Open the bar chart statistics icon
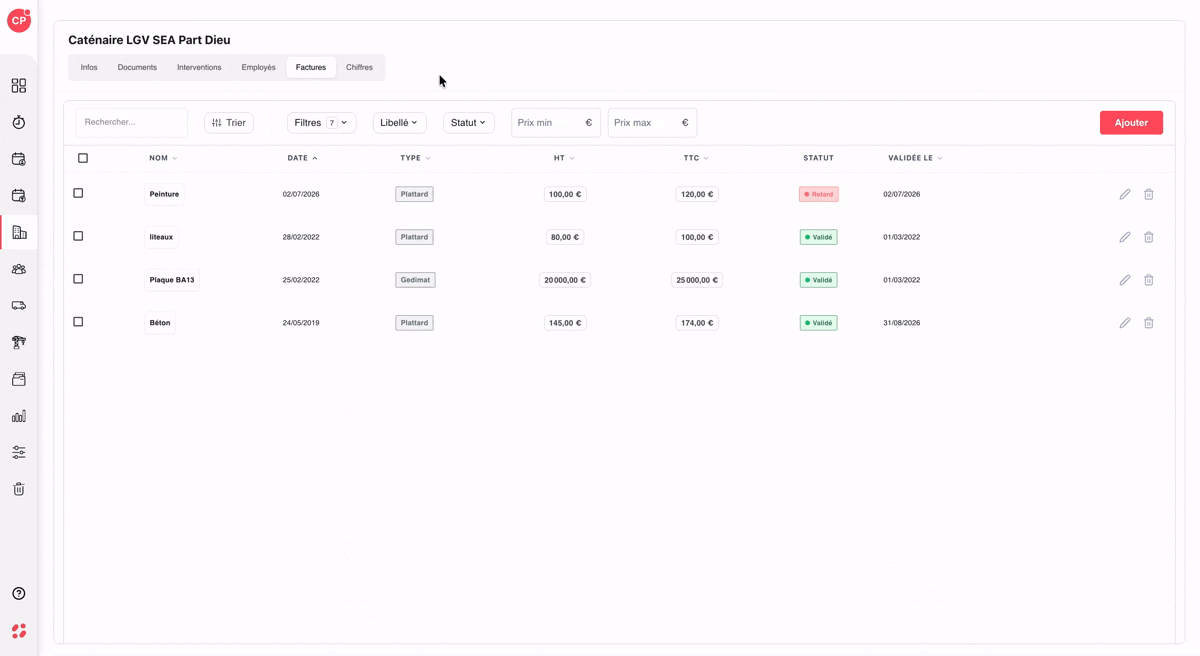 (x=19, y=416)
